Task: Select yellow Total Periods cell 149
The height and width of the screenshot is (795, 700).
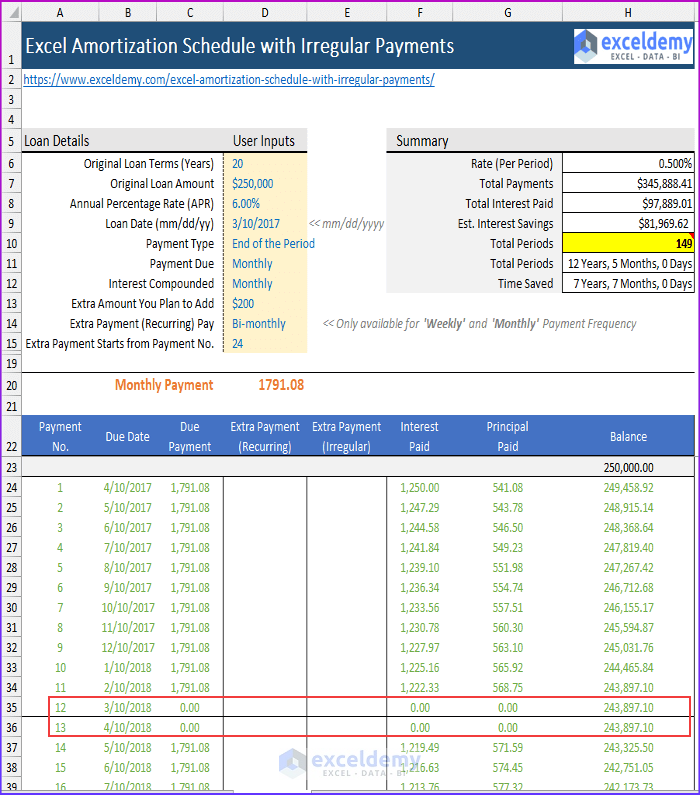Action: pyautogui.click(x=628, y=244)
